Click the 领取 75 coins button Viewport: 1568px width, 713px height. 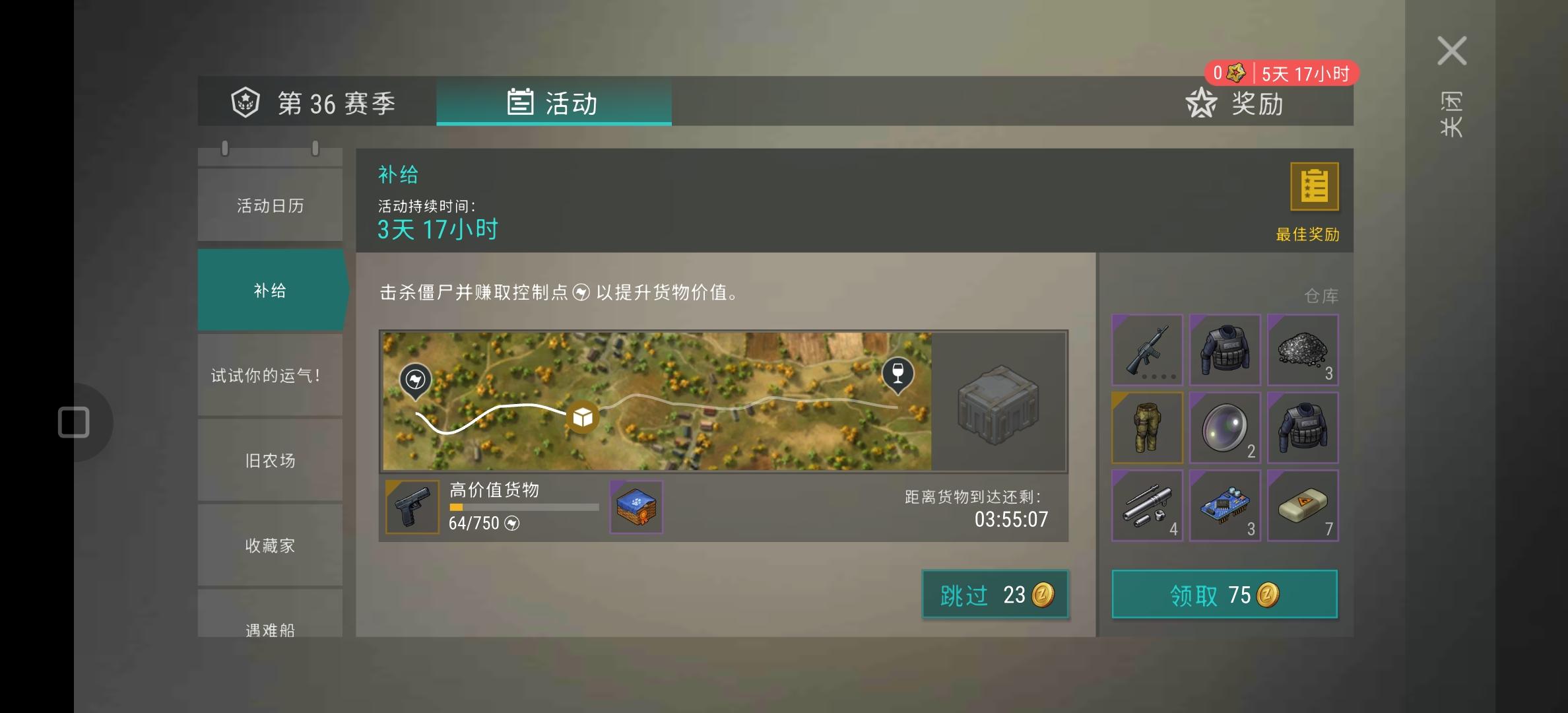1225,595
